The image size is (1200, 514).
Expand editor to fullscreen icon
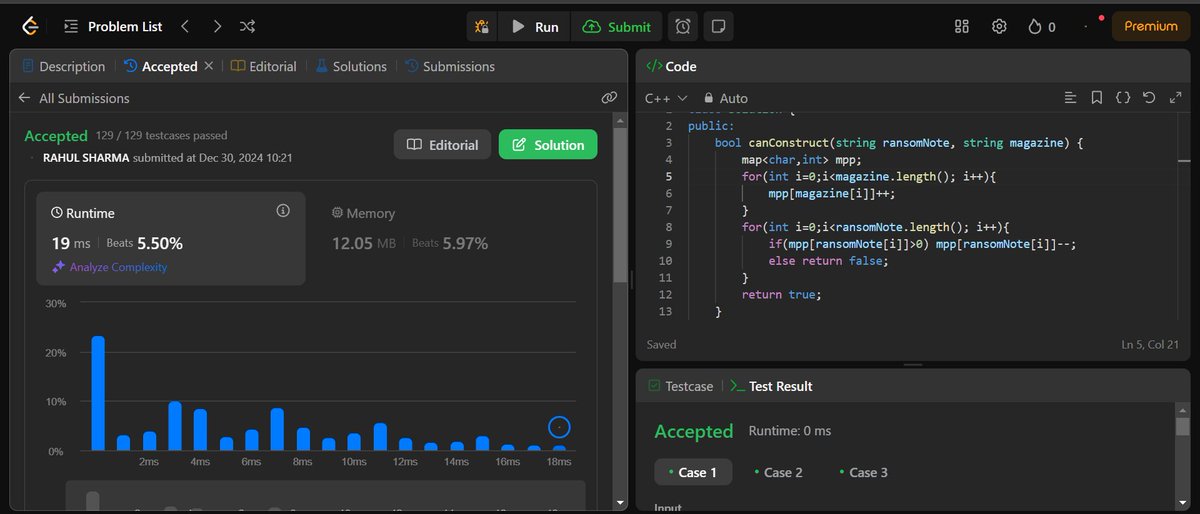[1175, 98]
